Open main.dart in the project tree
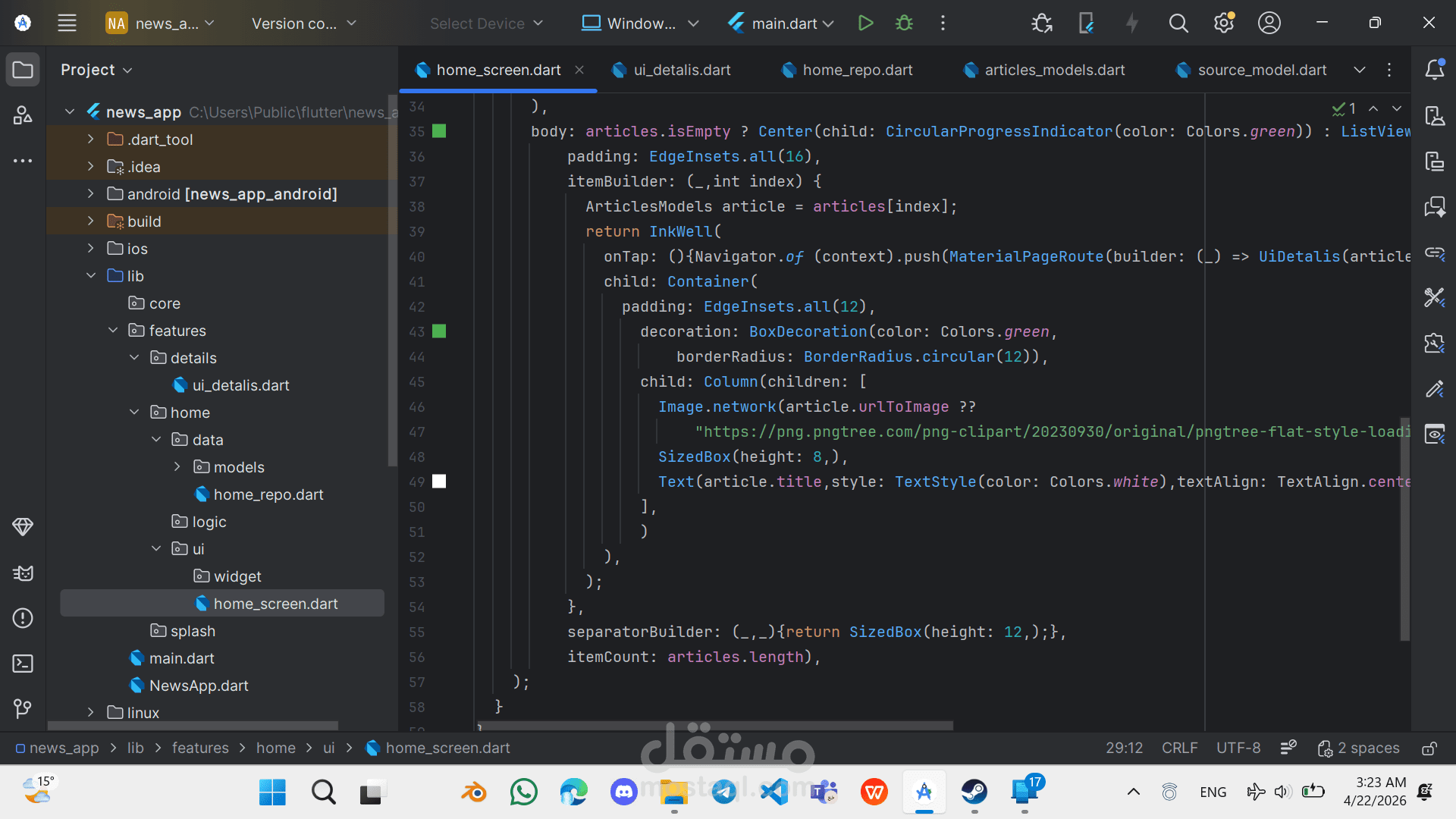This screenshot has height=819, width=1456. click(x=181, y=658)
